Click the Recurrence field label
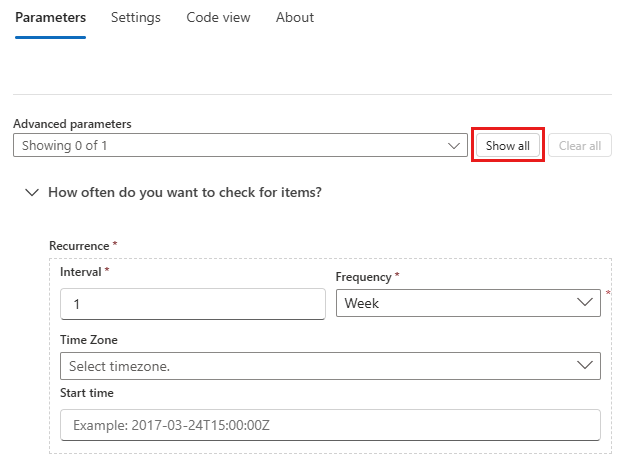The image size is (627, 469). click(x=80, y=245)
